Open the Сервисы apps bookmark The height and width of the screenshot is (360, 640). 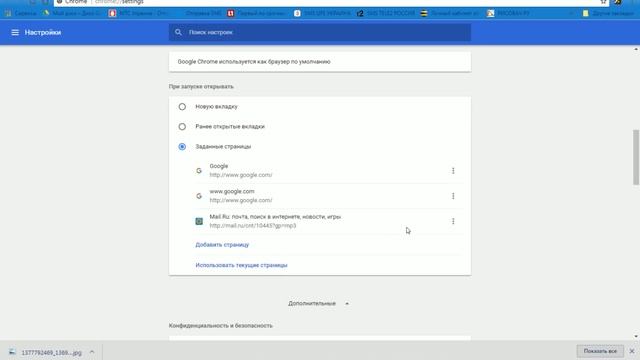20,13
